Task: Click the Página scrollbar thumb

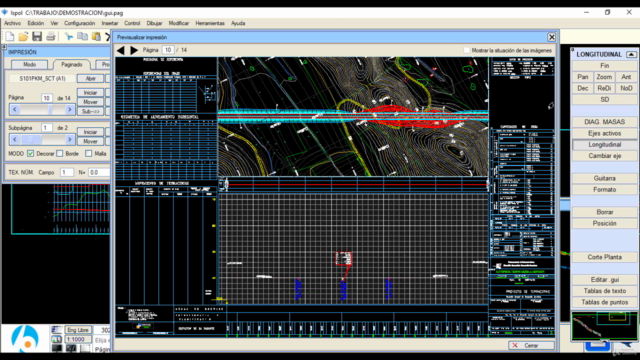Action: (50, 109)
